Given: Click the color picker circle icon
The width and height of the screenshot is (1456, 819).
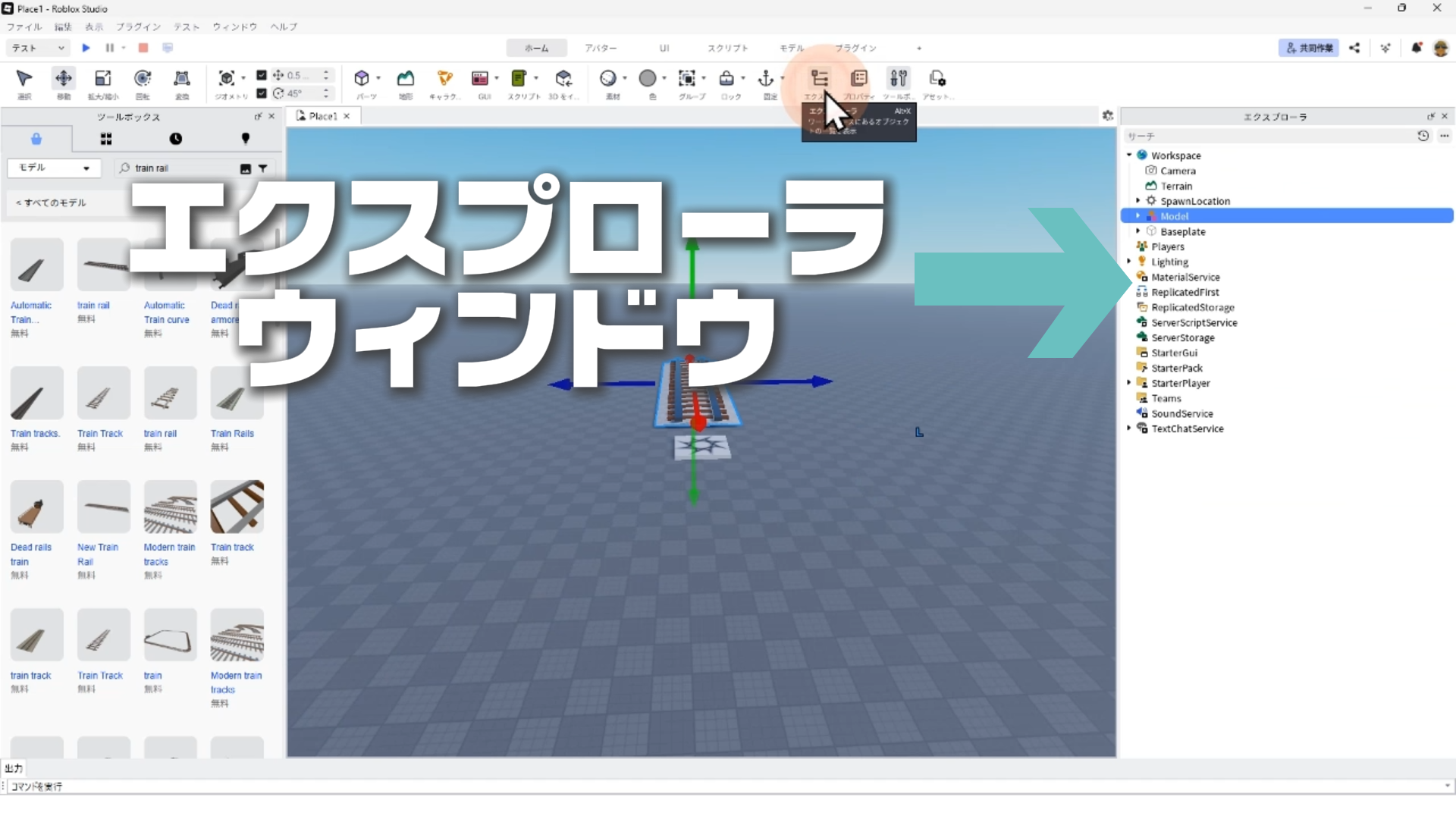Looking at the screenshot, I should [x=648, y=79].
